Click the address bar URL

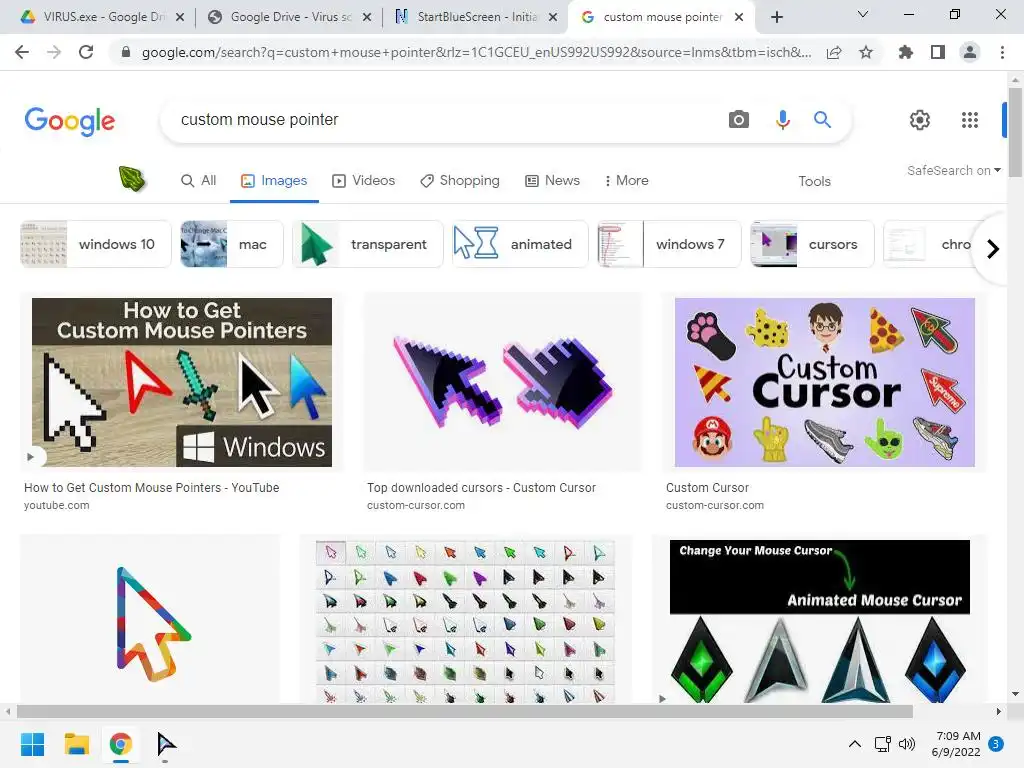476,52
